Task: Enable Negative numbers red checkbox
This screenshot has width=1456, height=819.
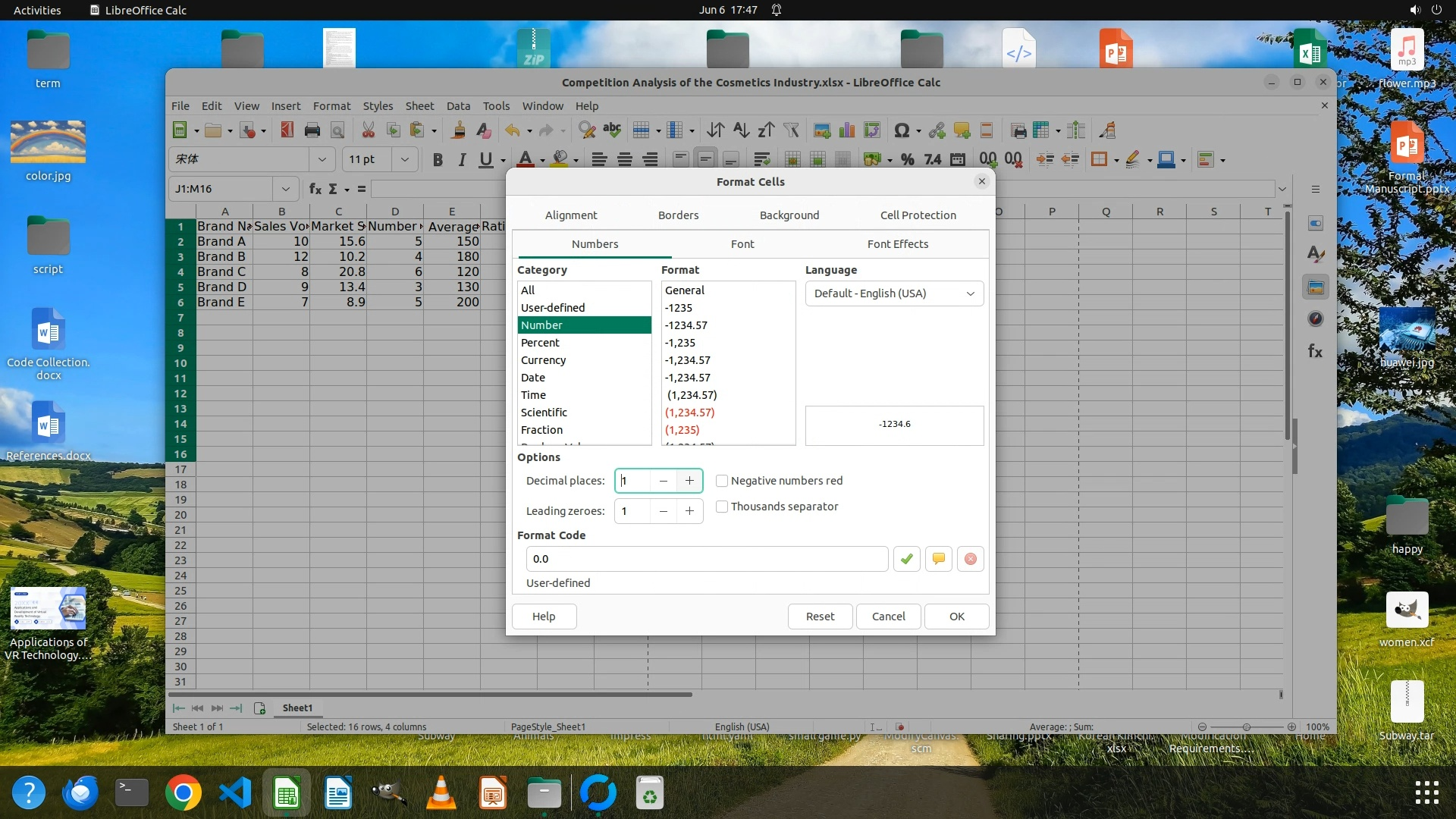Action: pyautogui.click(x=722, y=481)
